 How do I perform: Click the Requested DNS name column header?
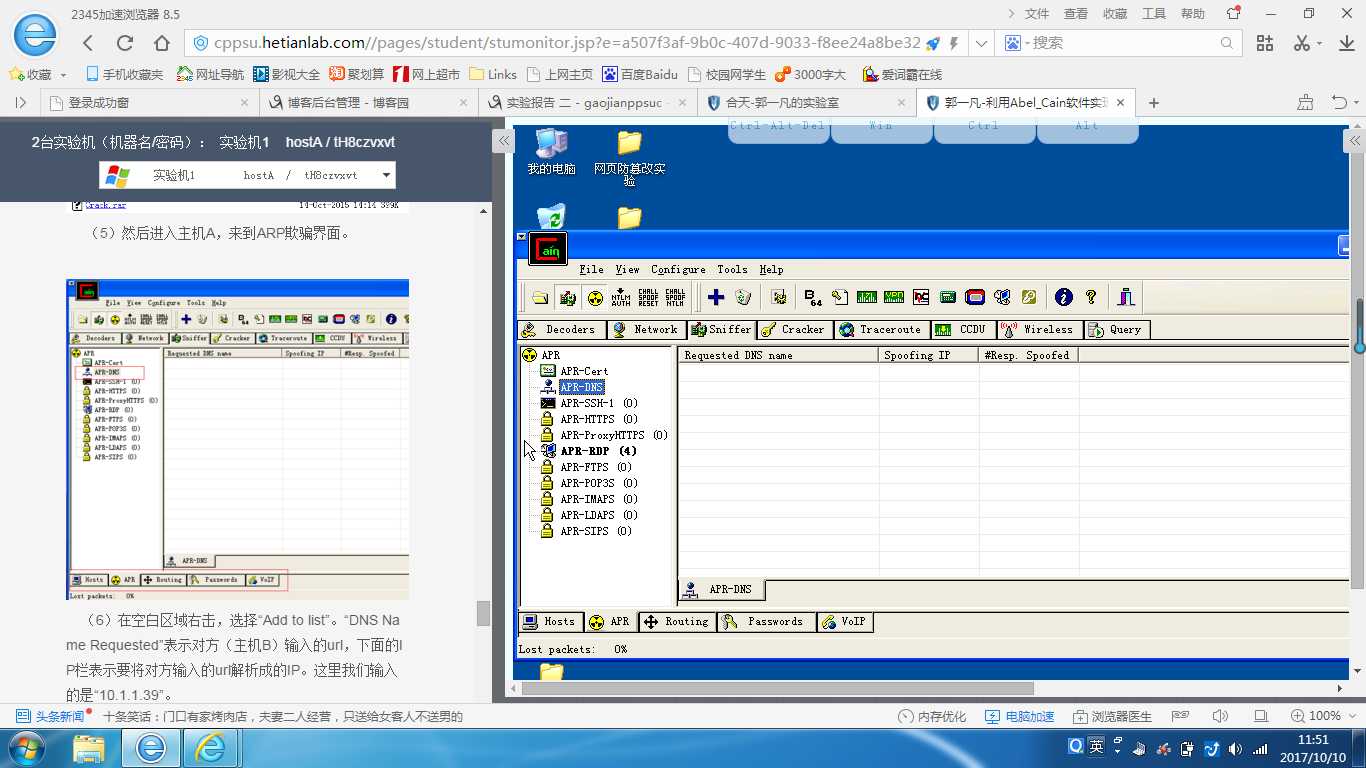tap(779, 355)
